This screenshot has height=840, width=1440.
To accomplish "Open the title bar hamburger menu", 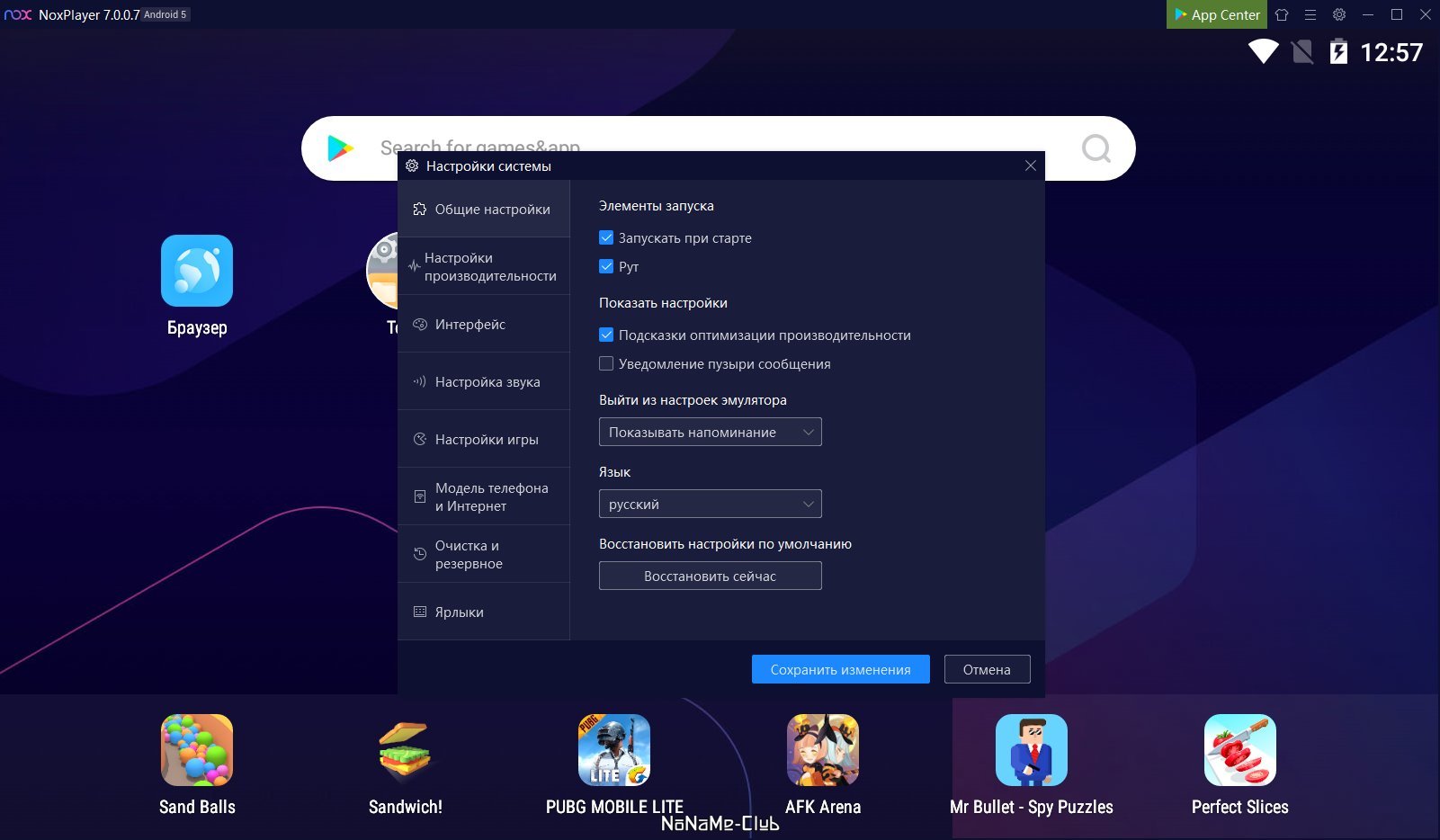I will click(x=1310, y=14).
